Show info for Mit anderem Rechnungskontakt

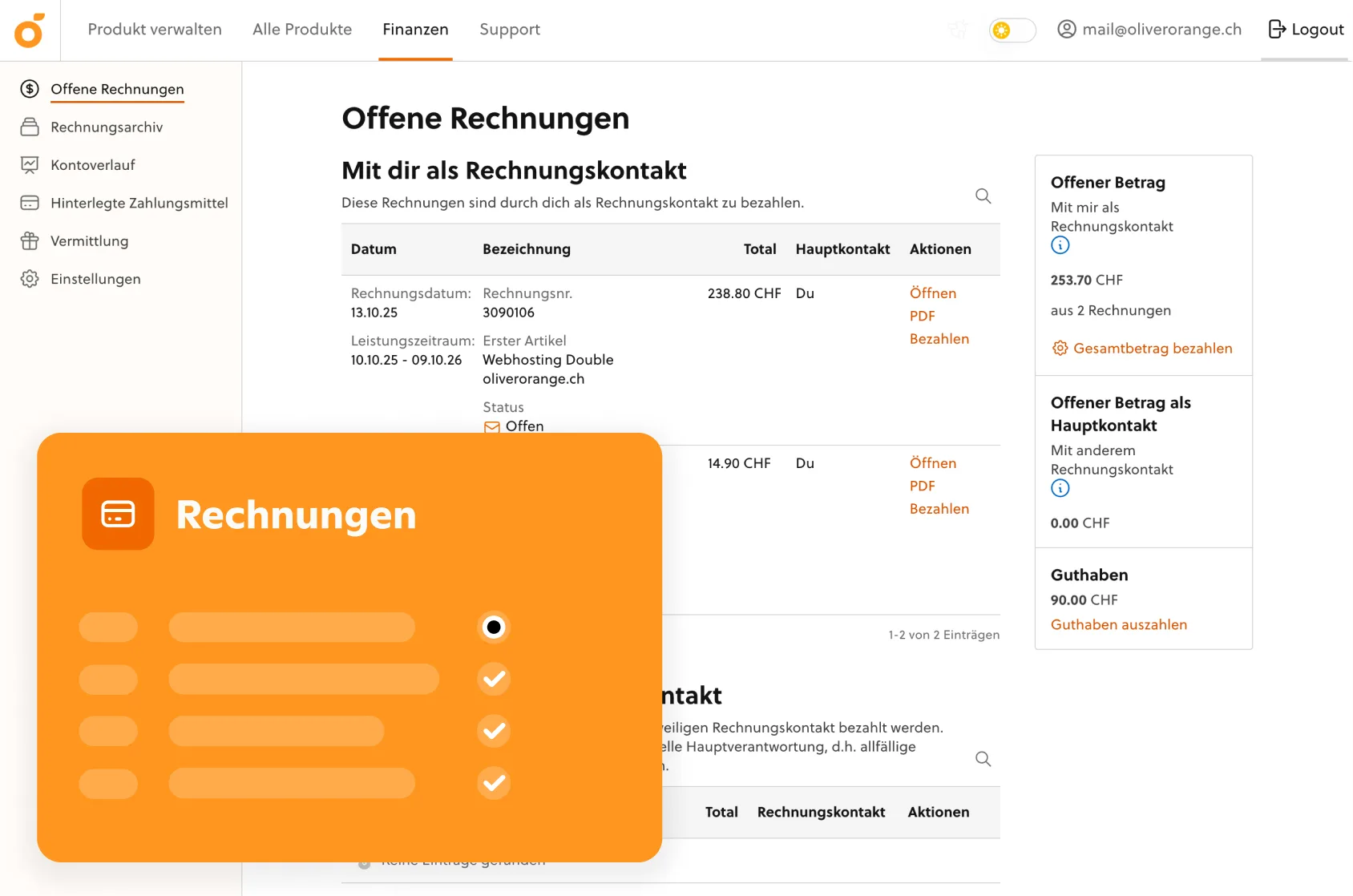1060,489
